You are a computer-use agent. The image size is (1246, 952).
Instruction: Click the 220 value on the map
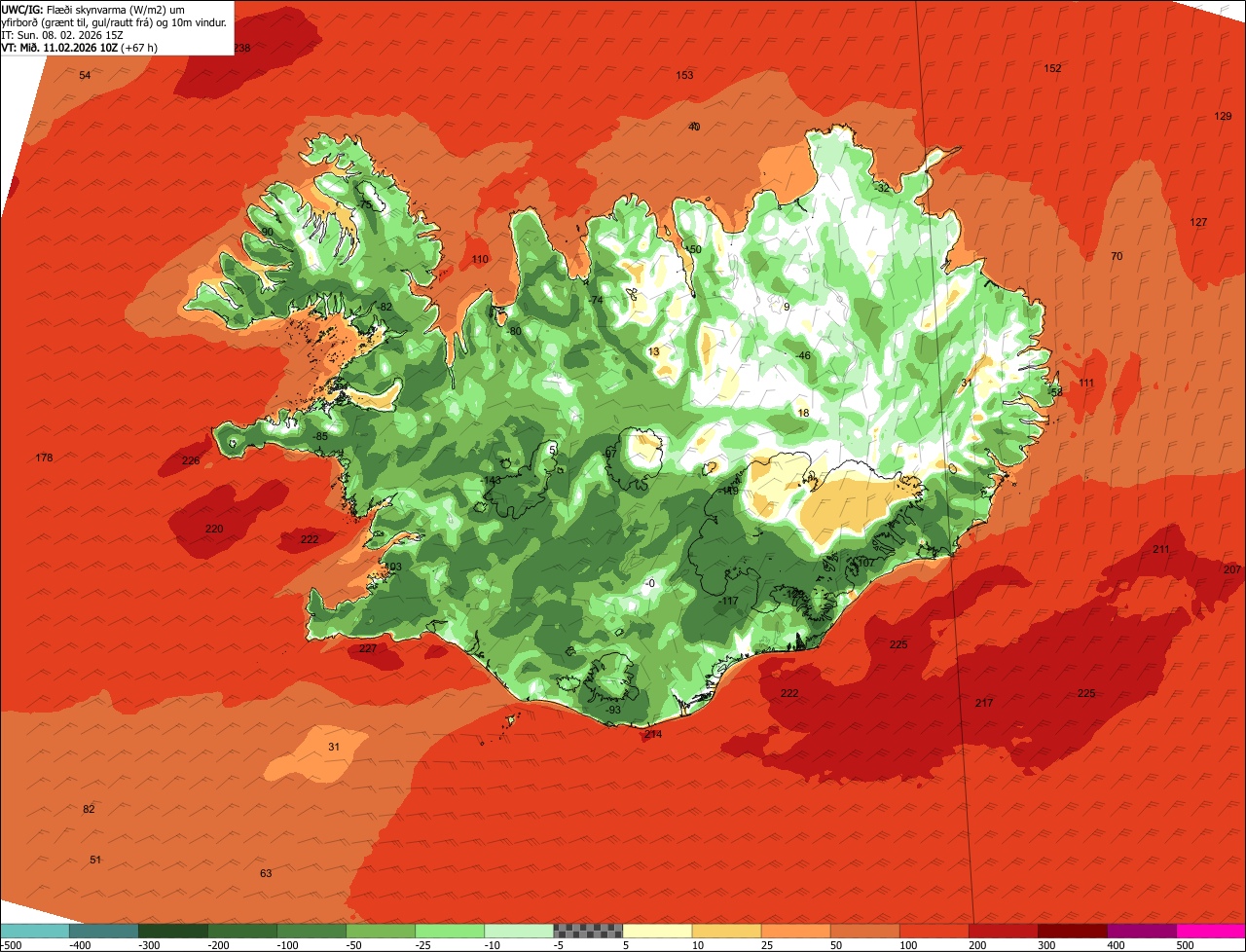214,529
